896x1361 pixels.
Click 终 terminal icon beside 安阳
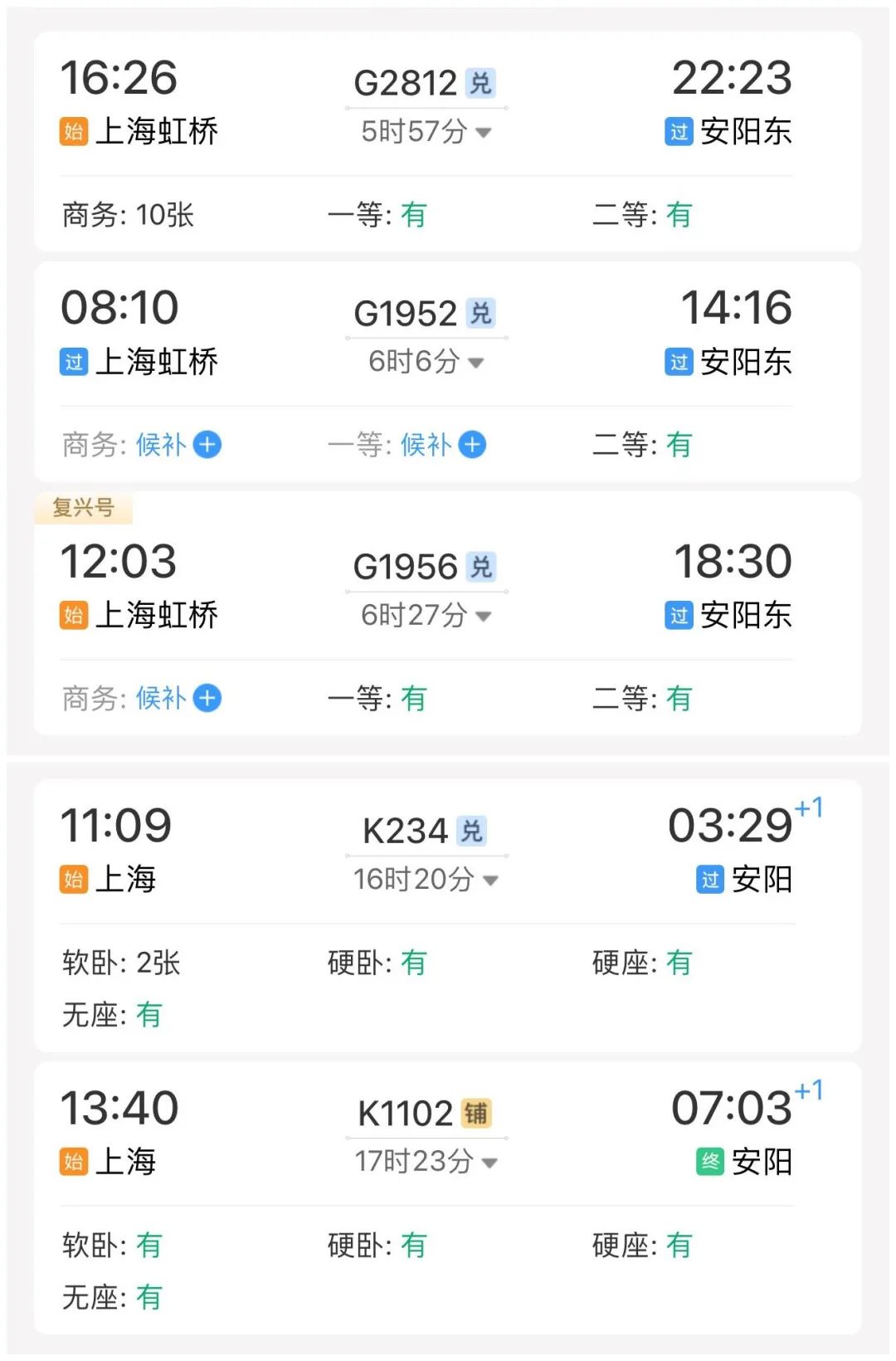click(x=710, y=1161)
